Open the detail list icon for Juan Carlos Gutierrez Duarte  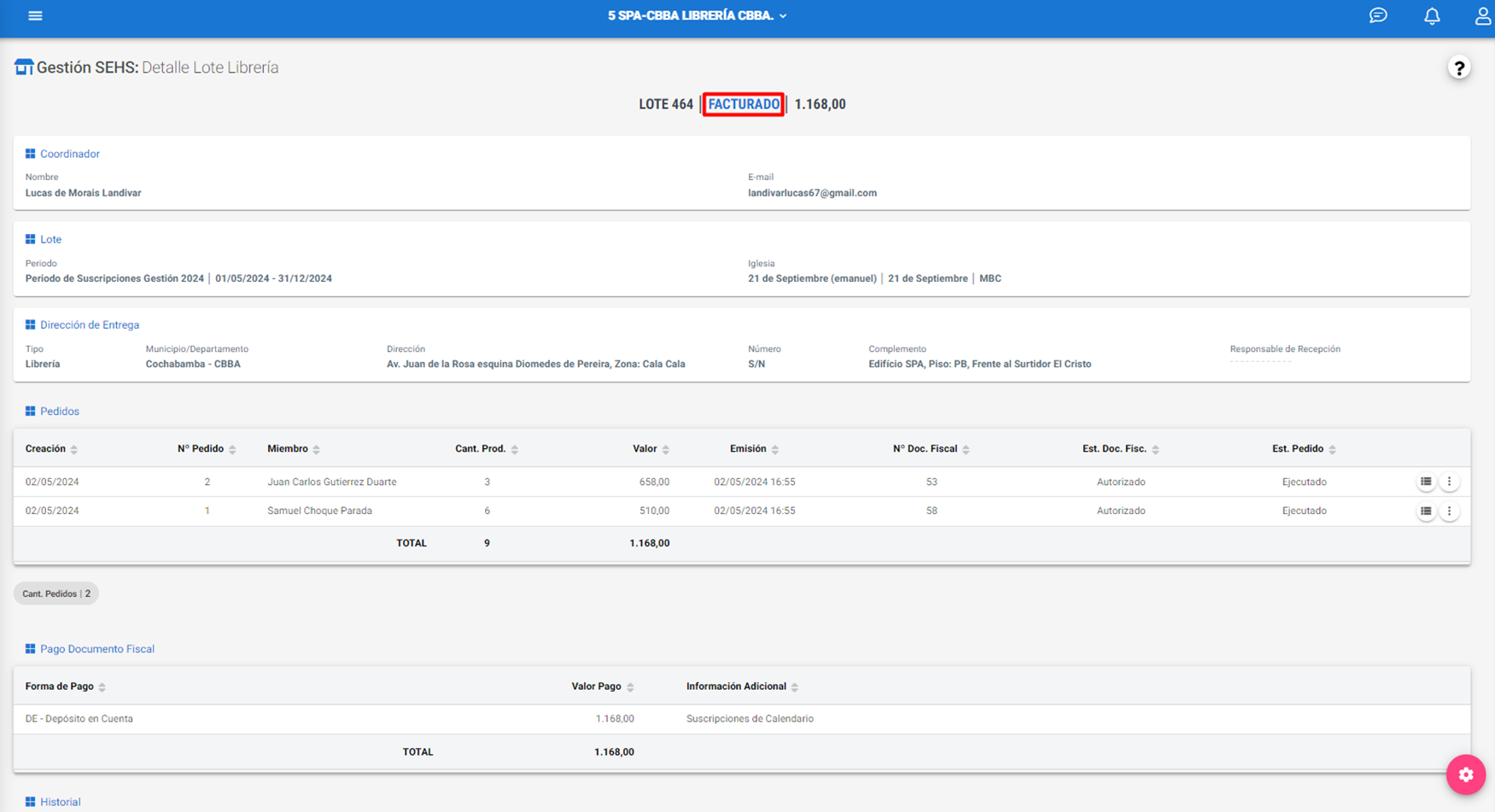point(1426,482)
